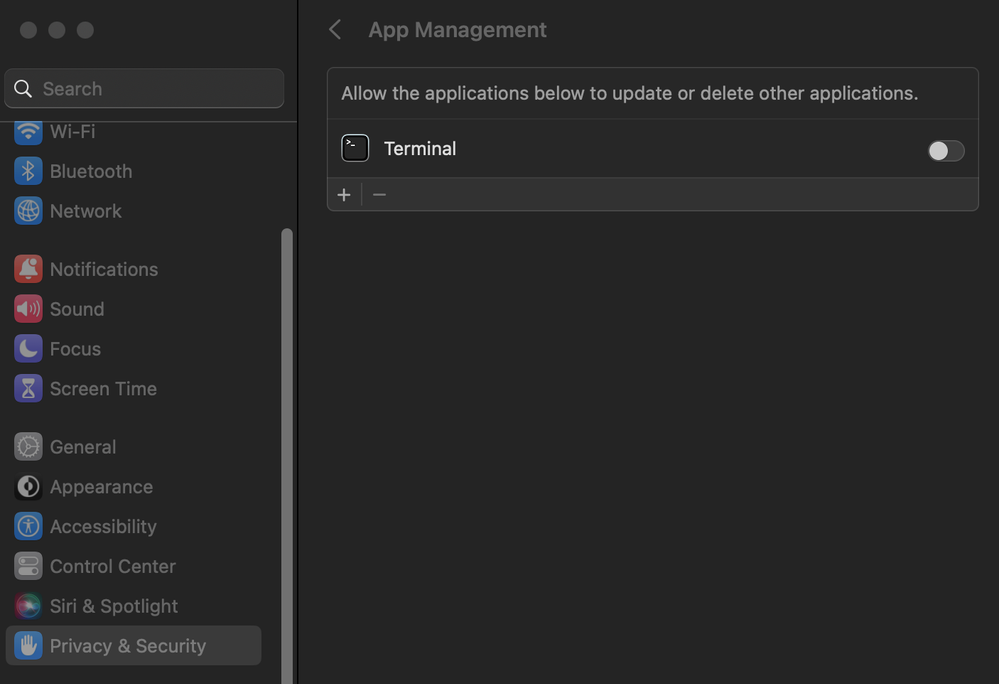The height and width of the screenshot is (684, 999).
Task: Click the Bluetooth sidebar icon
Action: [28, 171]
